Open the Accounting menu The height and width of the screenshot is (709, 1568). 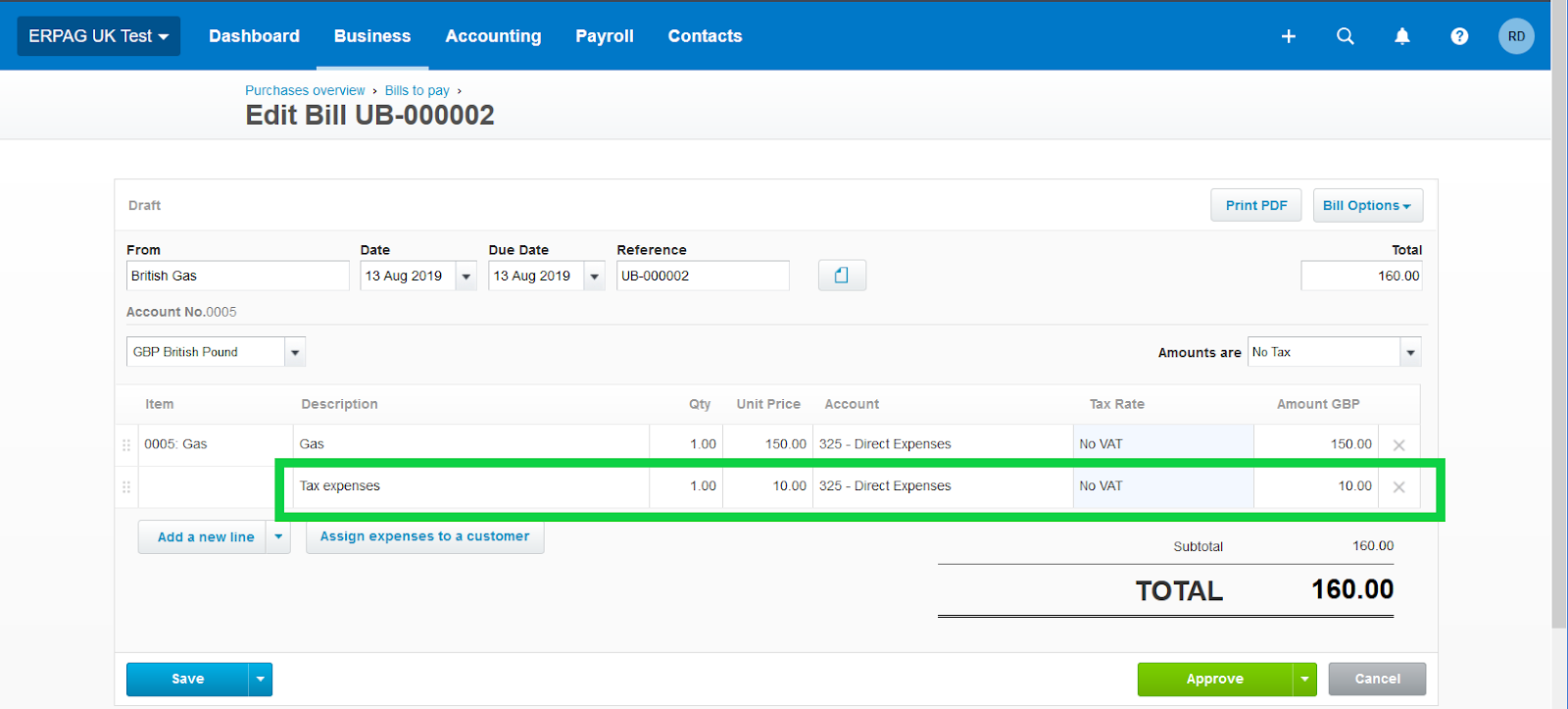pos(493,36)
